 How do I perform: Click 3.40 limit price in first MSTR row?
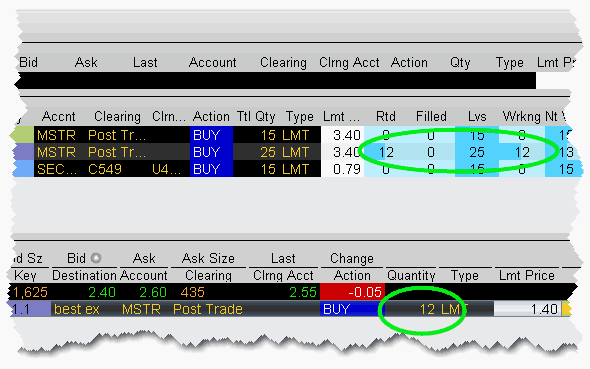click(343, 135)
